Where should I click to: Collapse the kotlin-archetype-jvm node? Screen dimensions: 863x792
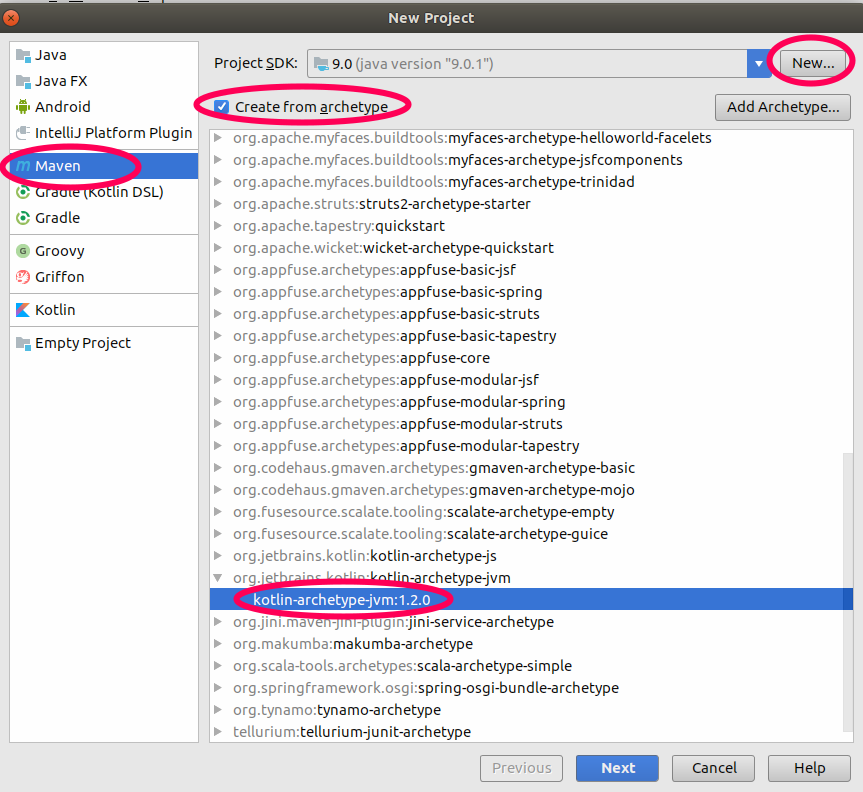218,578
